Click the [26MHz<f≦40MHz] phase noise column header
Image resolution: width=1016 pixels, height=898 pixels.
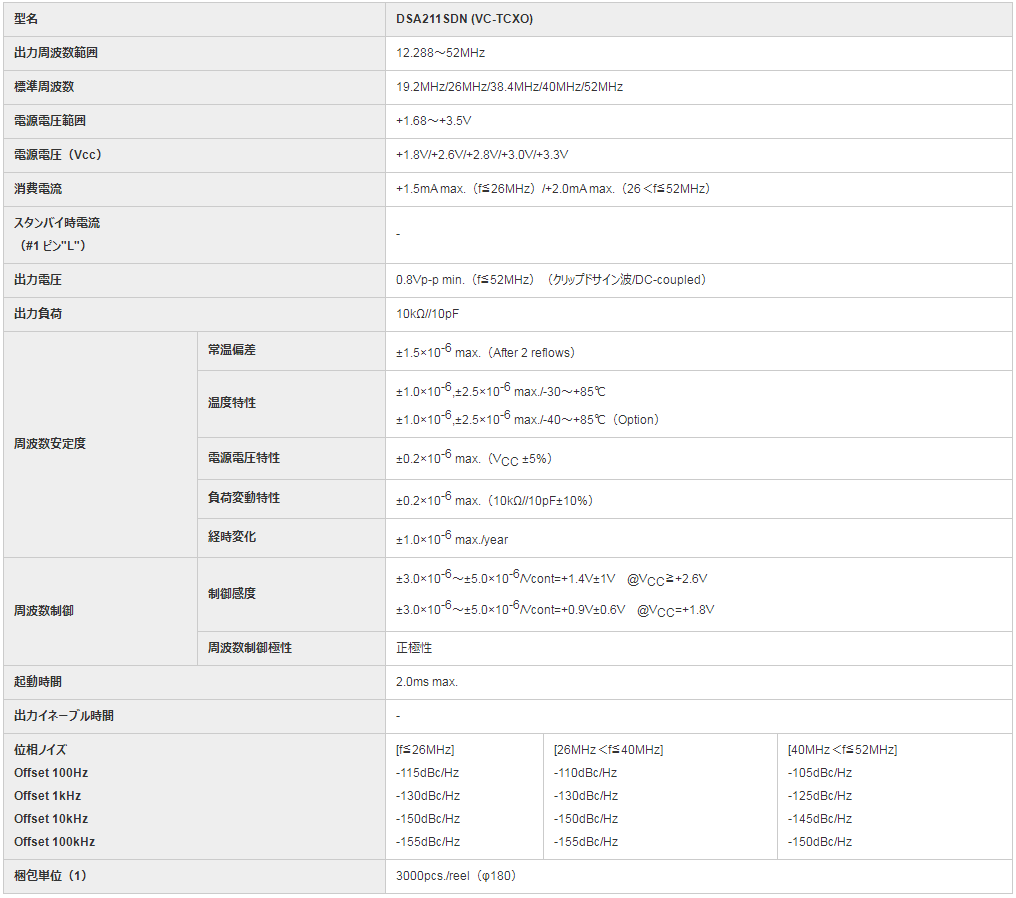click(608, 750)
